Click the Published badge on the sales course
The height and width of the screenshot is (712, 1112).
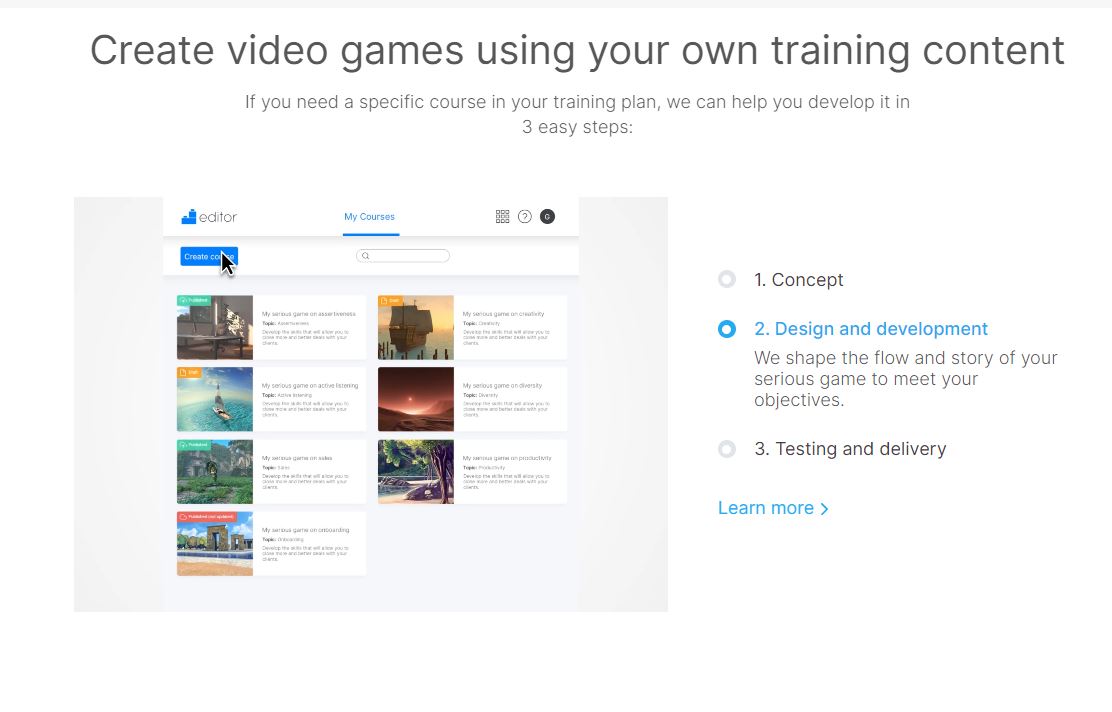pyautogui.click(x=193, y=444)
